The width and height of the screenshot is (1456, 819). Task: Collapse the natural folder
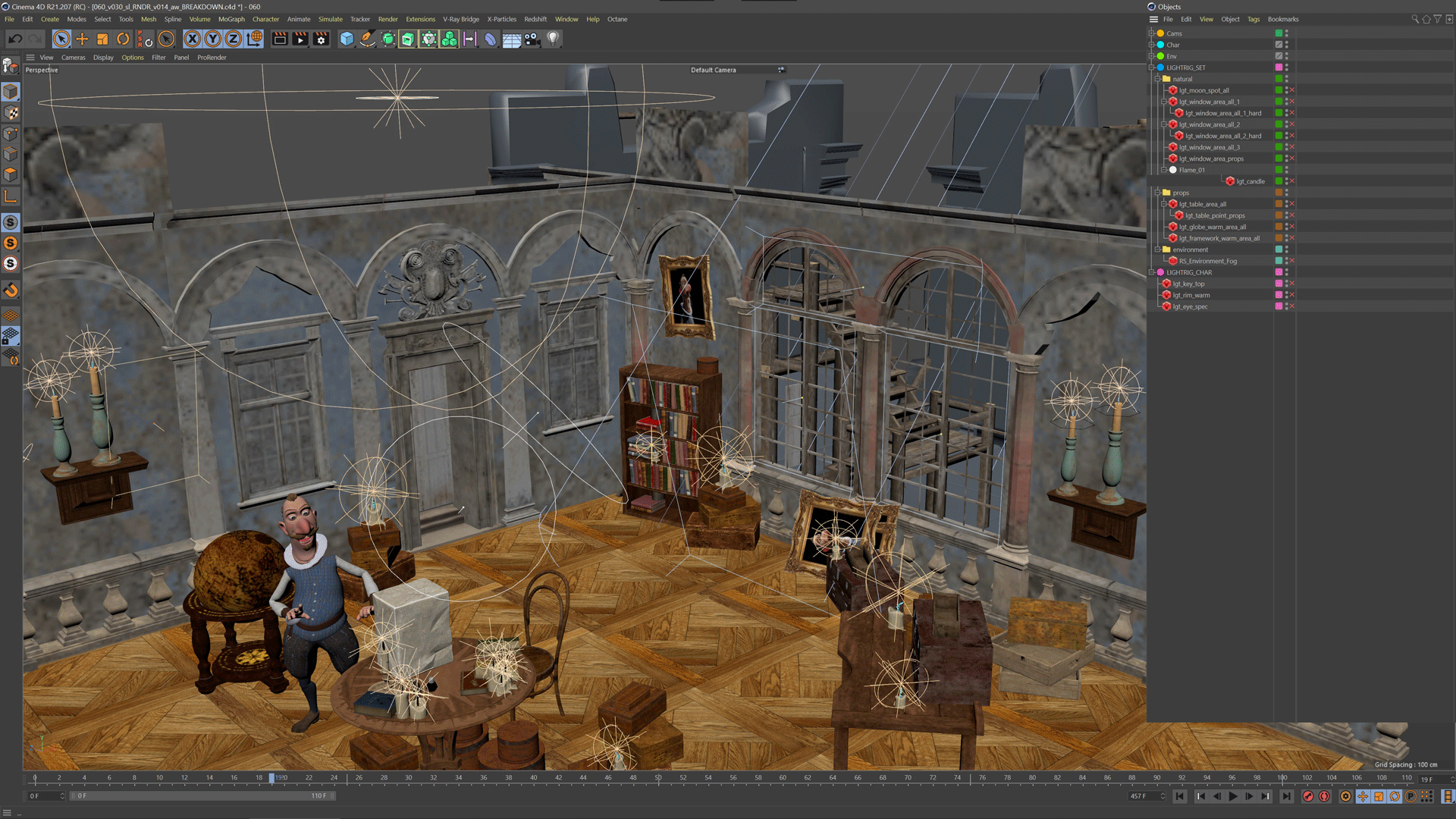click(1157, 79)
